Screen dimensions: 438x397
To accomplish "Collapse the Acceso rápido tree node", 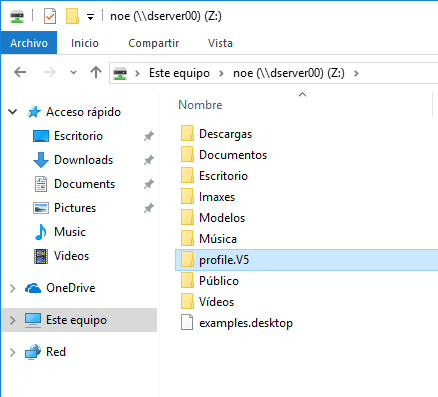I will [x=13, y=112].
